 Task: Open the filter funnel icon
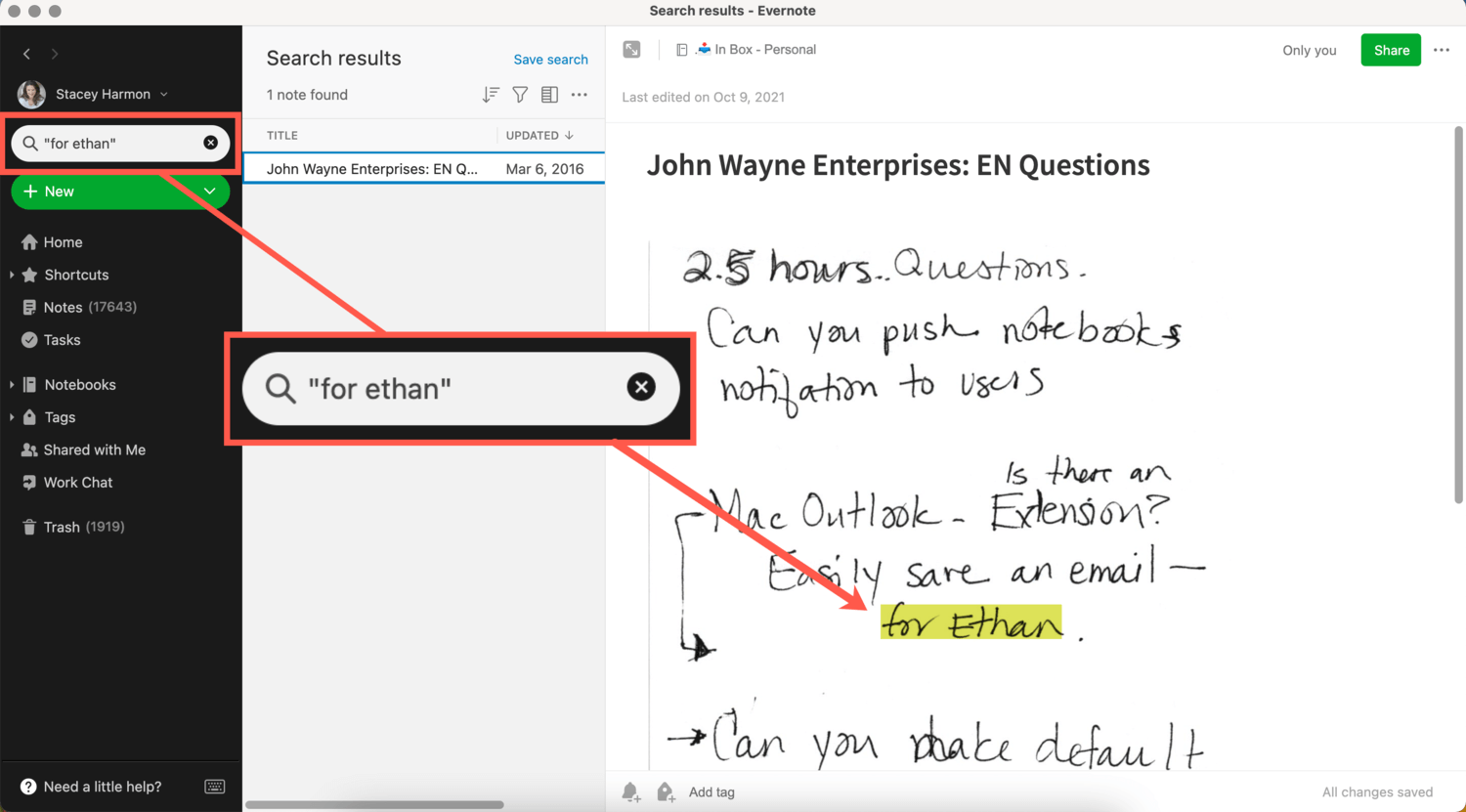[x=521, y=95]
